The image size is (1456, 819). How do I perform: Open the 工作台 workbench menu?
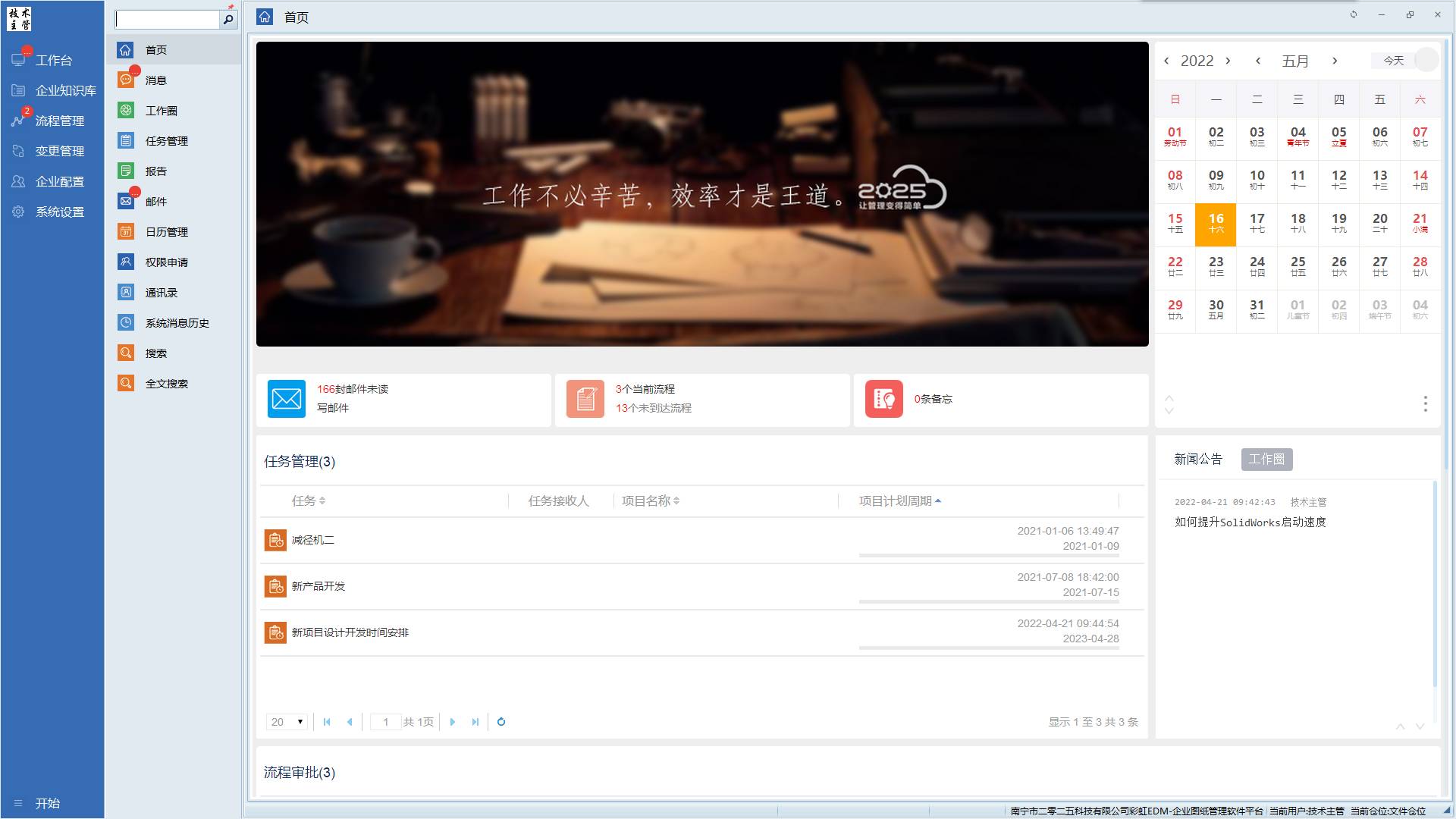tap(52, 60)
